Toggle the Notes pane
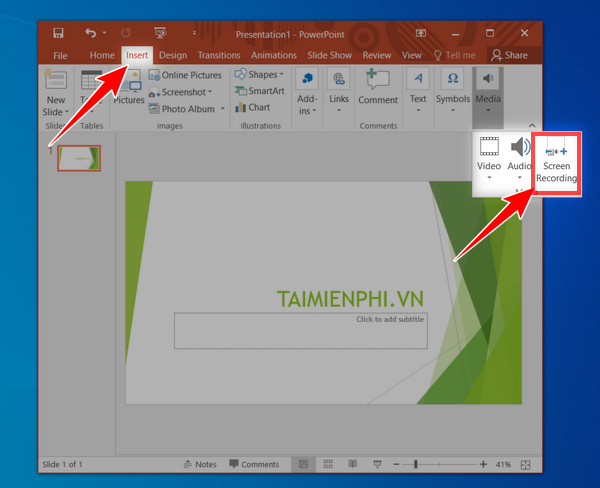The width and height of the screenshot is (600, 488). point(200,464)
